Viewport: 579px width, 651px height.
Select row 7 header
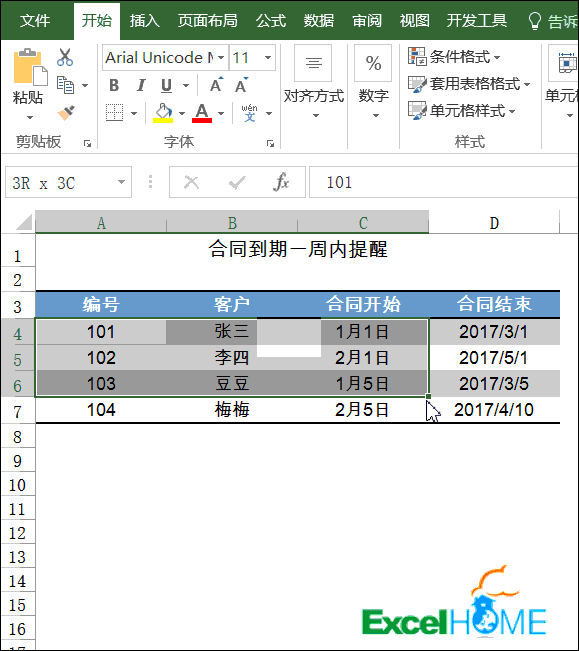[x=17, y=411]
